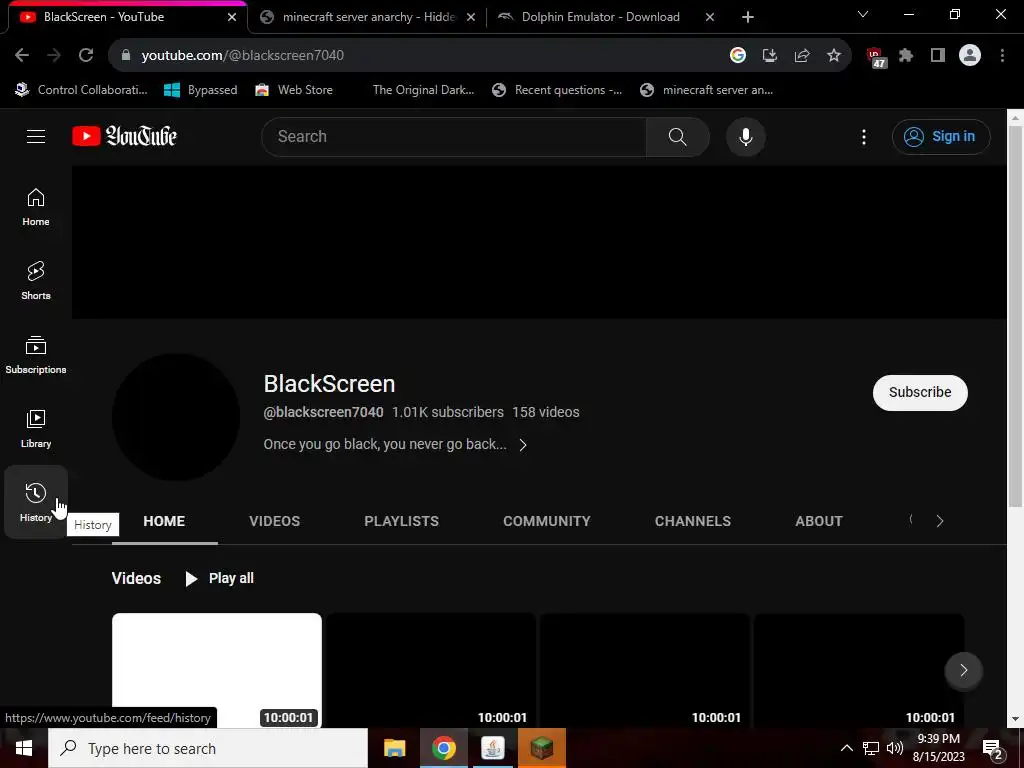Open Chrome three-dot menu
The height and width of the screenshot is (768, 1024).
pyautogui.click(x=1002, y=56)
